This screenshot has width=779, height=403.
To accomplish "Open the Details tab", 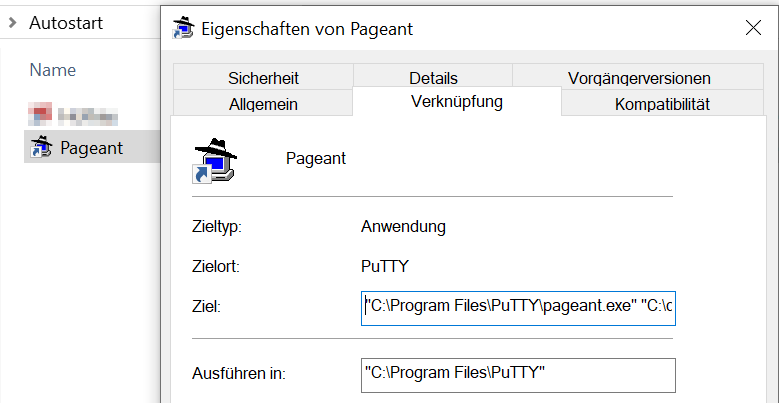I will click(433, 78).
